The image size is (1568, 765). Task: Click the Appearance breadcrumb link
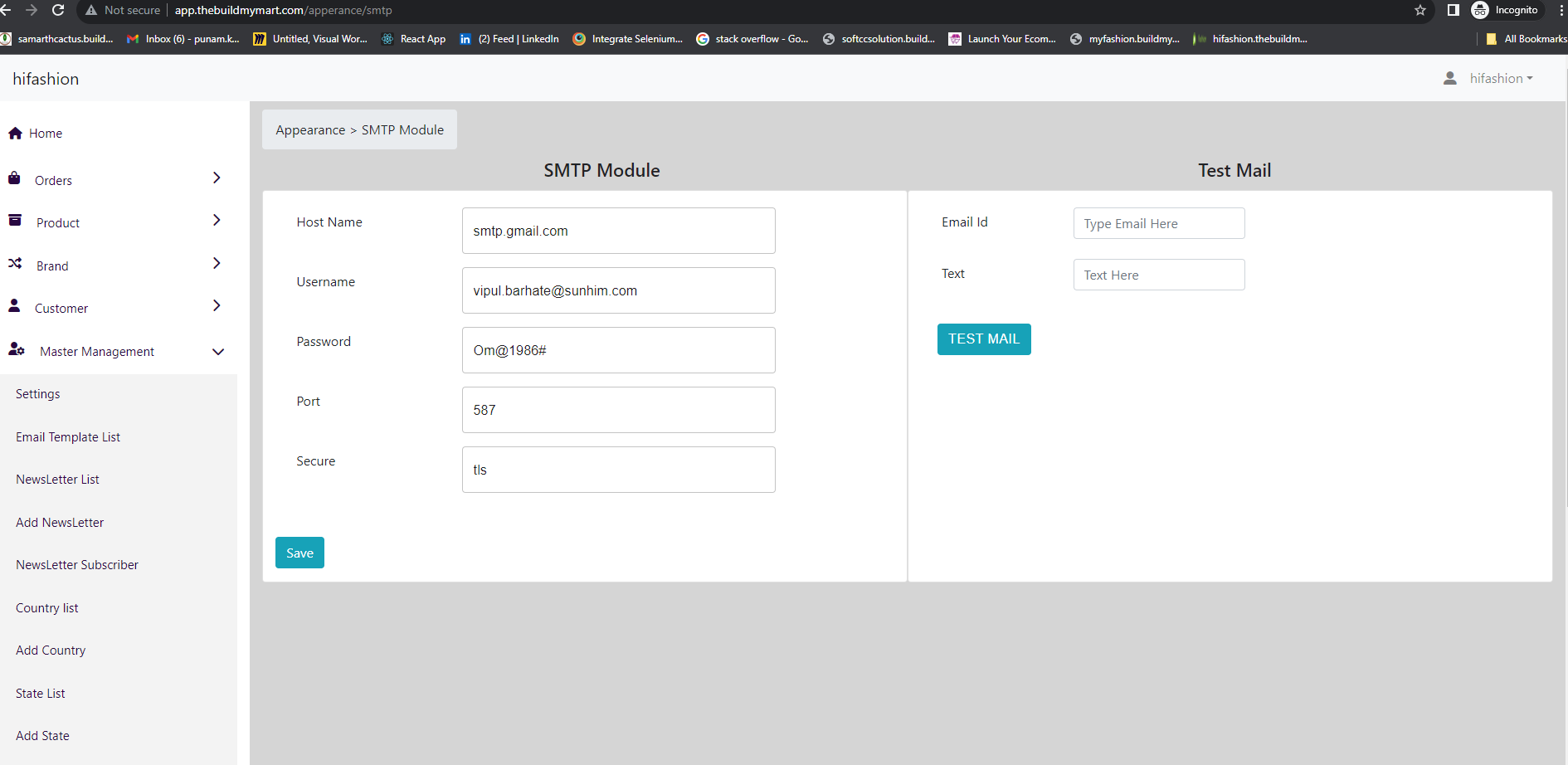click(310, 130)
